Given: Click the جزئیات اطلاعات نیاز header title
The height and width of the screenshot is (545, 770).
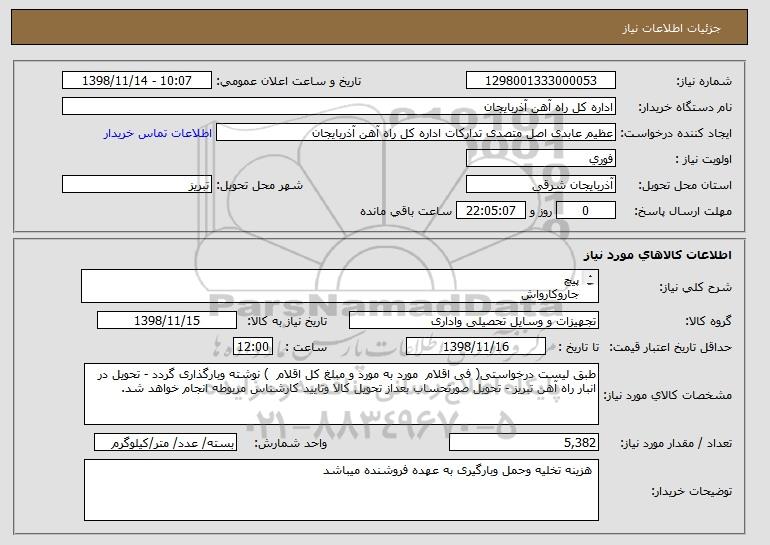Looking at the screenshot, I should coord(671,28).
